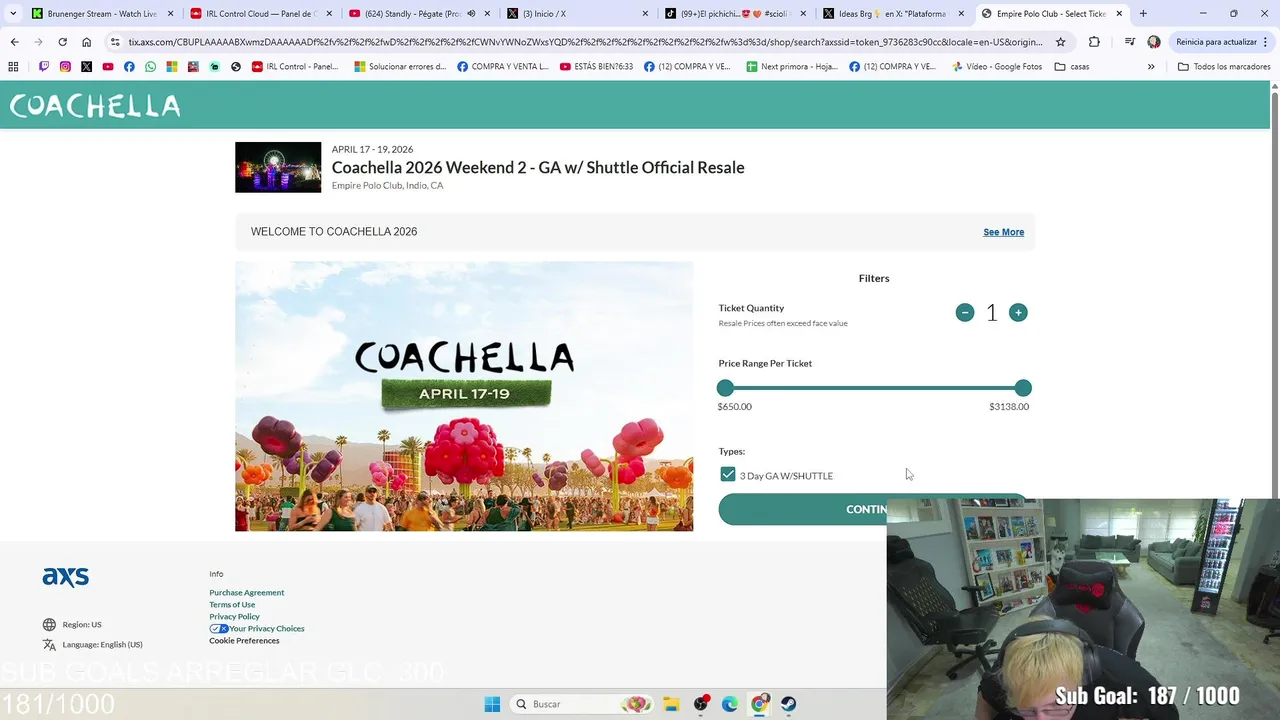
Task: Switch to the Brunenger Stream tab
Action: tap(102, 14)
